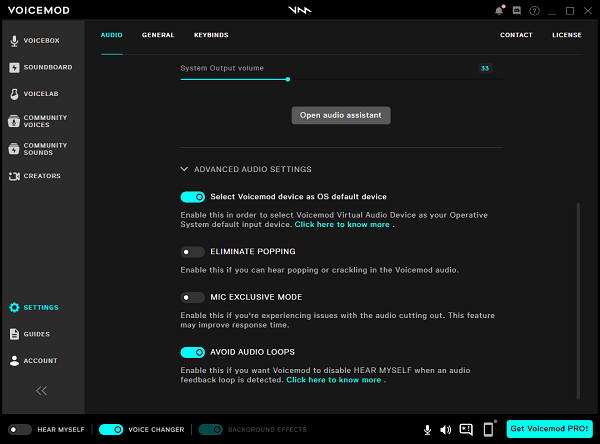600x444 pixels.
Task: Open the Contact tab
Action: pos(516,35)
